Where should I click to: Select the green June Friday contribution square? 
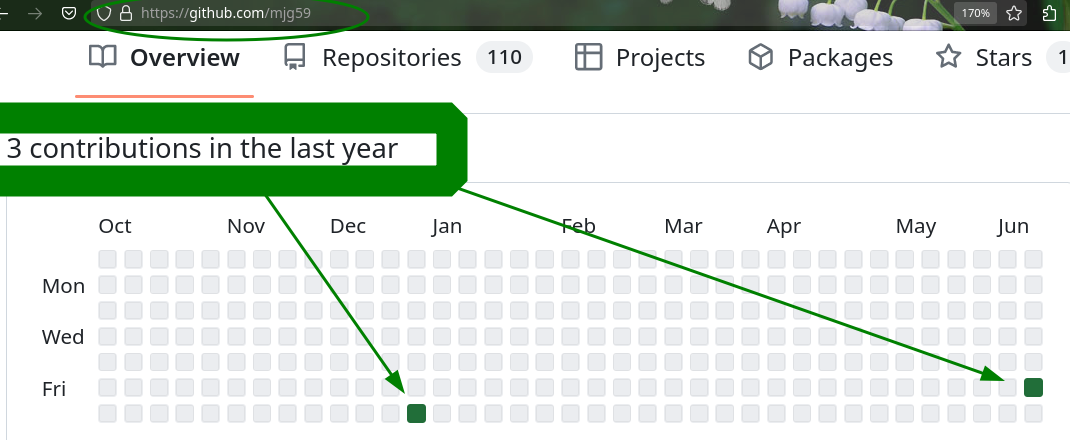(x=1033, y=387)
